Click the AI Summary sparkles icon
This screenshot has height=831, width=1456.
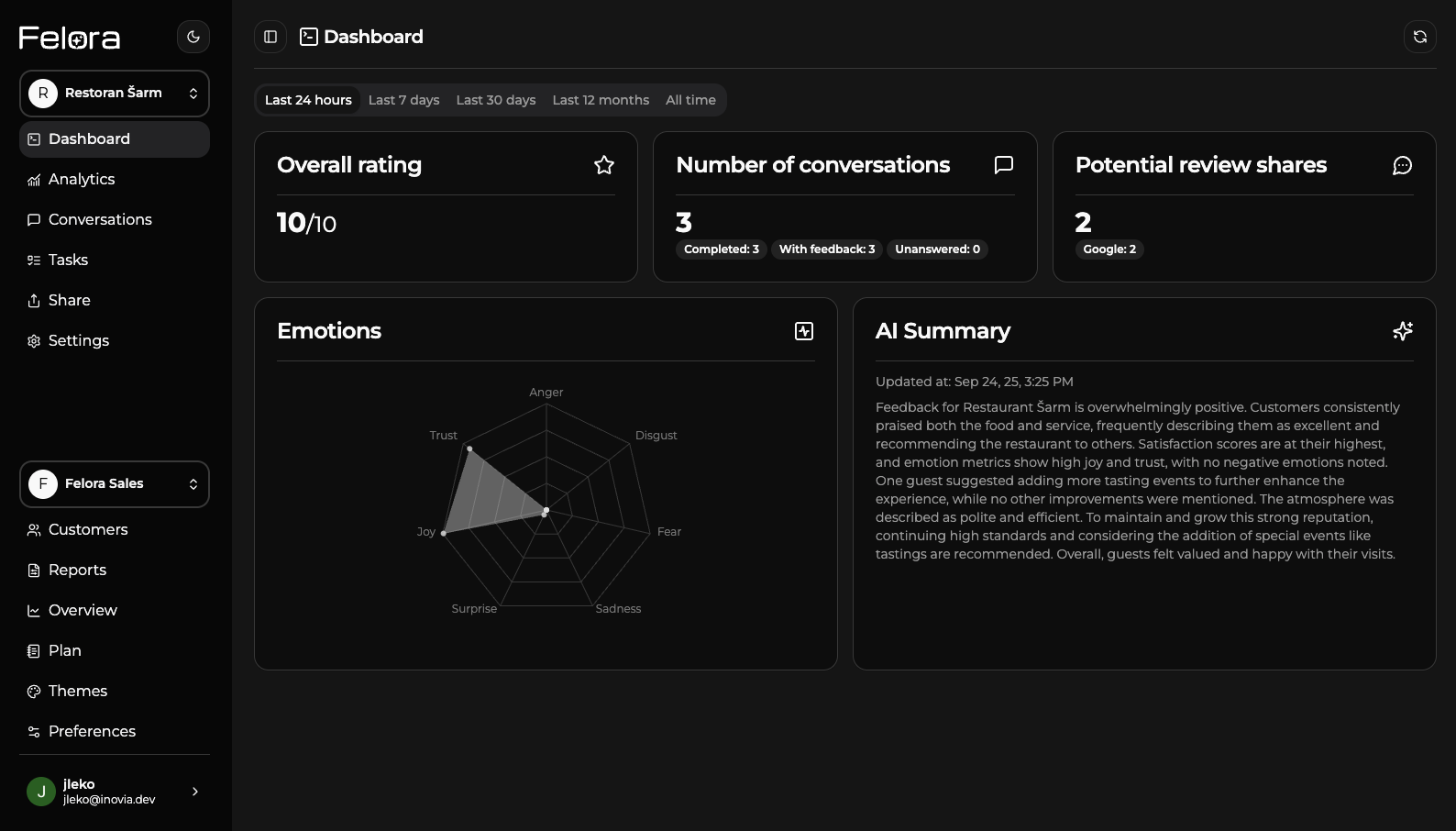point(1402,331)
